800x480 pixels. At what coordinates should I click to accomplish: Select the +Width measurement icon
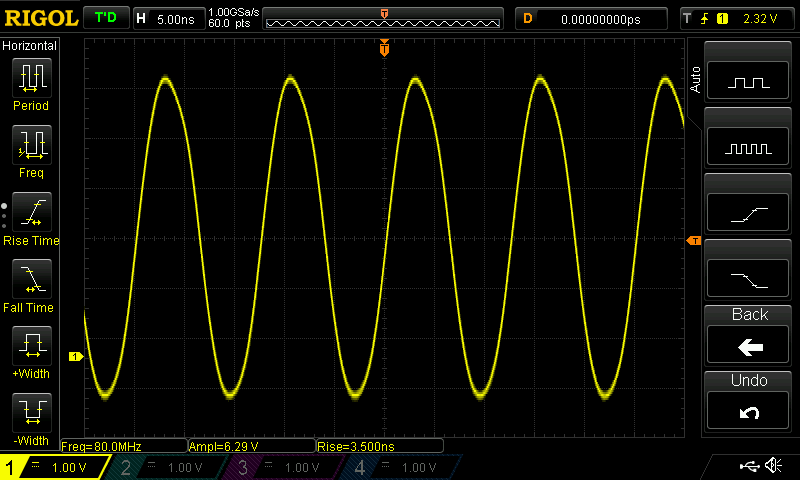click(31, 345)
